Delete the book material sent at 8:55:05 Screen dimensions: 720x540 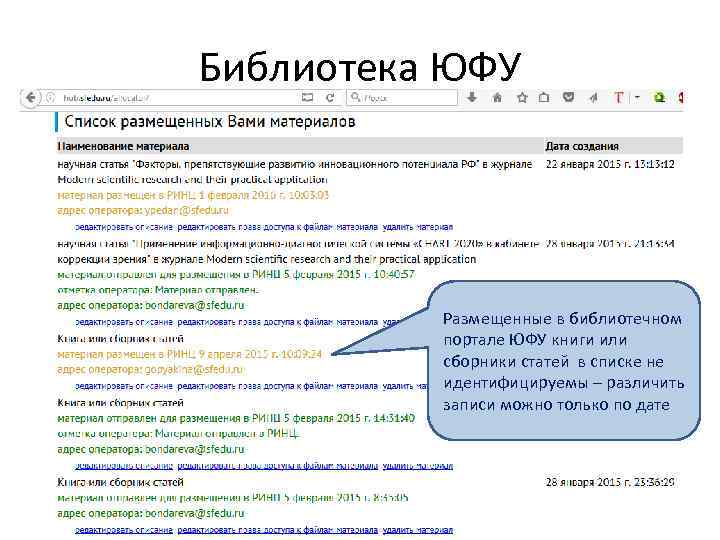pyautogui.click(x=417, y=530)
